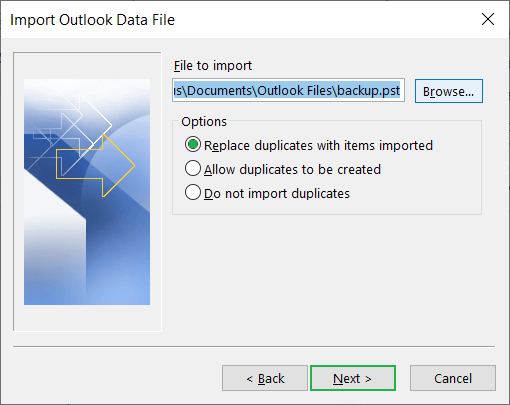Click the dialog title Import Outlook Data File
This screenshot has width=510, height=405.
click(x=93, y=20)
